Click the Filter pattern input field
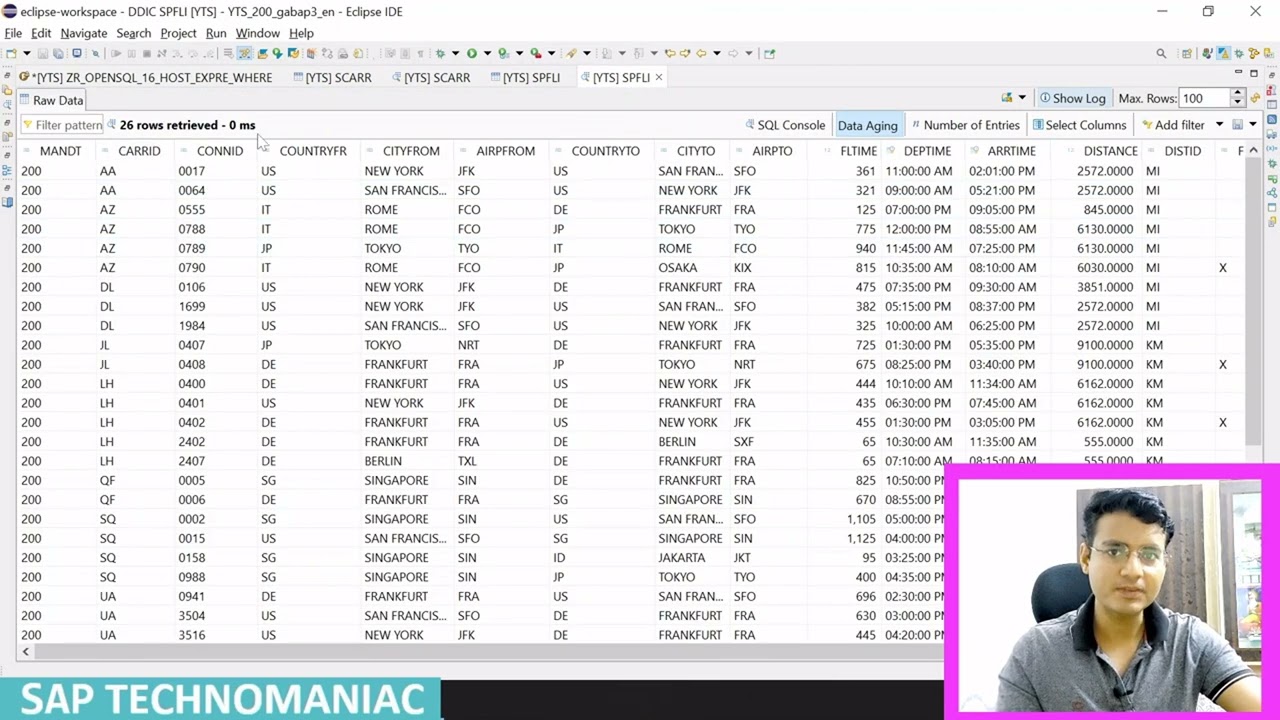The height and width of the screenshot is (720, 1280). coord(63,125)
